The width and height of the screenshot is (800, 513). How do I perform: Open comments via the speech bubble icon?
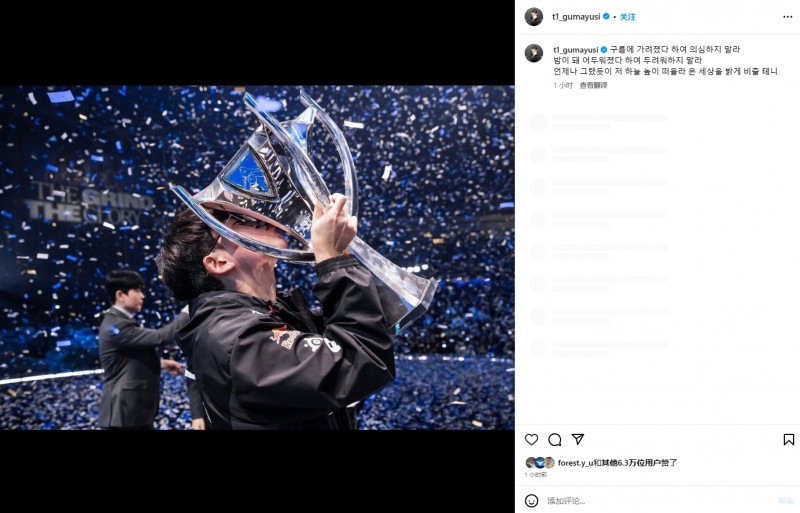pos(554,440)
